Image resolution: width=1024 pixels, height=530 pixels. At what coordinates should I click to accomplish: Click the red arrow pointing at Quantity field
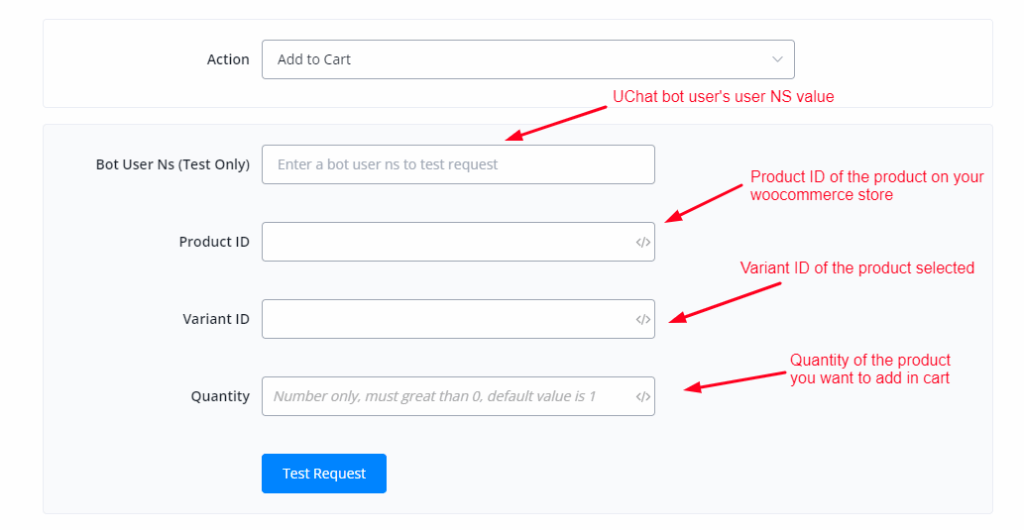coord(735,381)
